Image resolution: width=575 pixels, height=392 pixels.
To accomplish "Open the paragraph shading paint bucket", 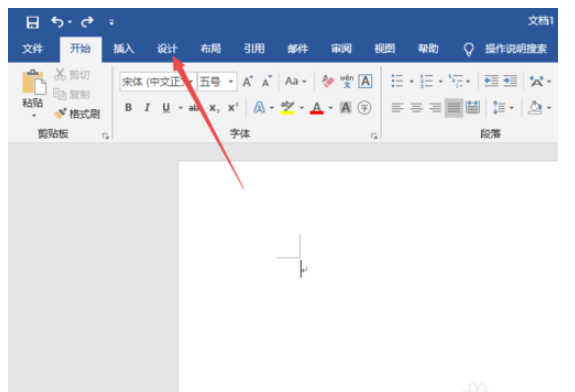I will point(535,107).
